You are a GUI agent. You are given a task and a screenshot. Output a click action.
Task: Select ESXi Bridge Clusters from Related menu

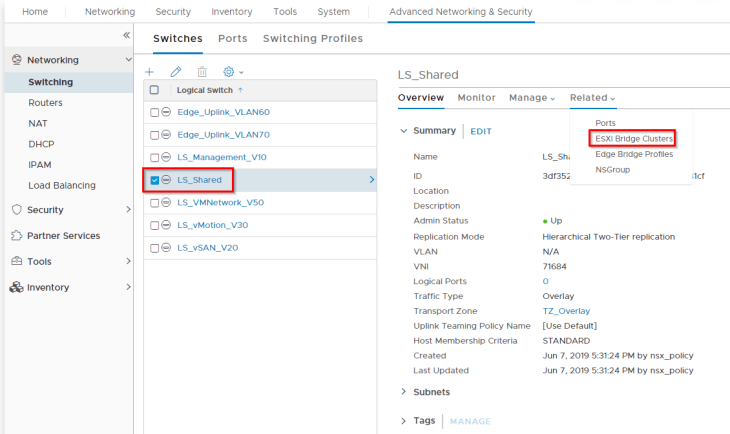[633, 138]
